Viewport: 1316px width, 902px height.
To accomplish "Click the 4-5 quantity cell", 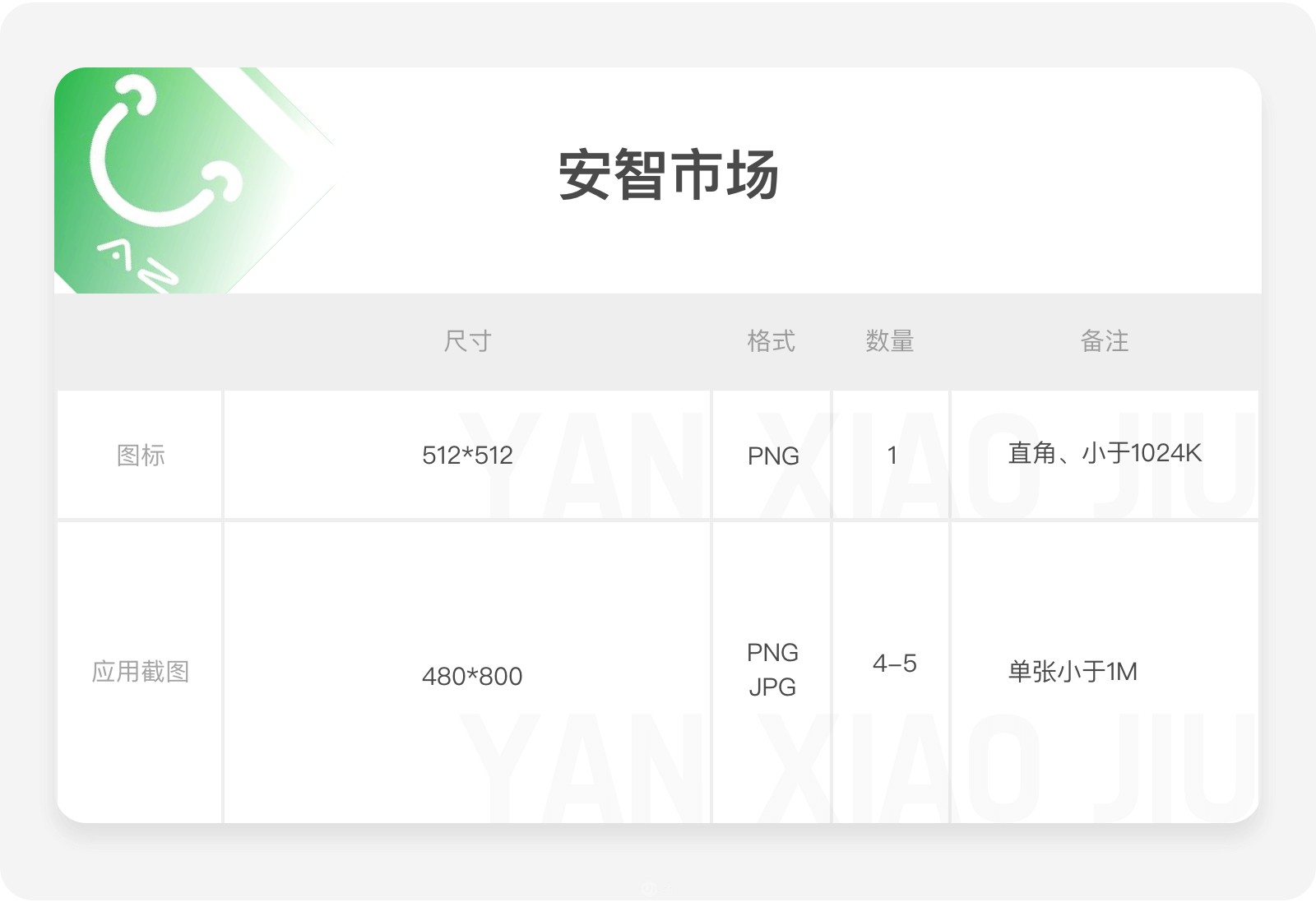I will pos(894,664).
